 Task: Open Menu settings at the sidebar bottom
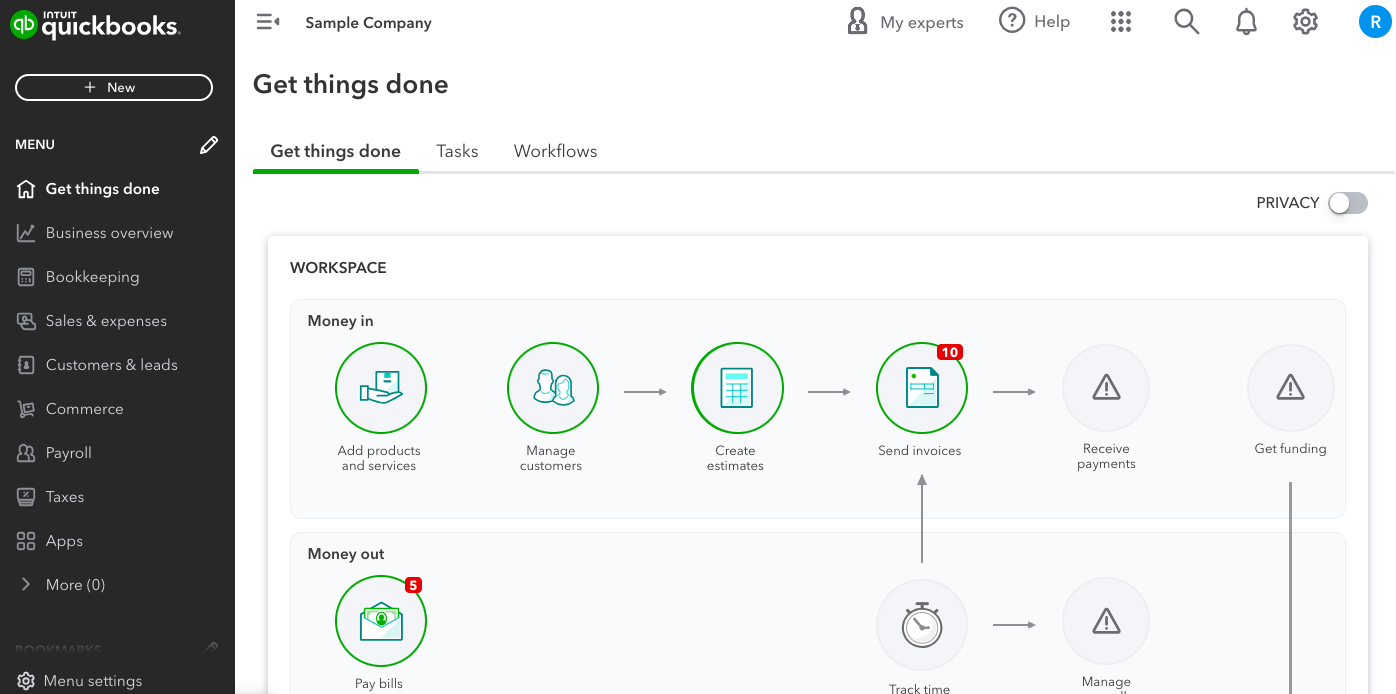[80, 681]
